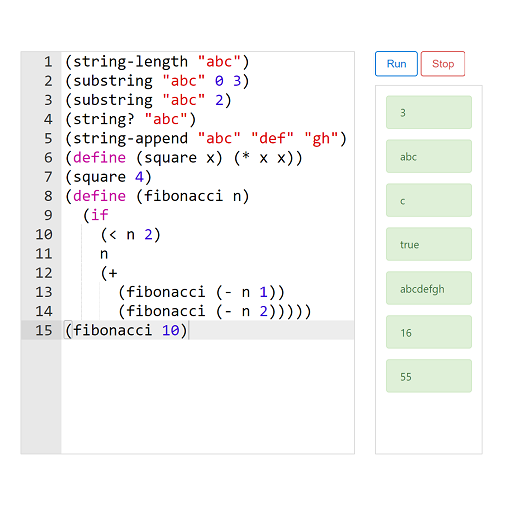Click line number 7 in gutter
Screen dimensions: 512x512
point(48,177)
